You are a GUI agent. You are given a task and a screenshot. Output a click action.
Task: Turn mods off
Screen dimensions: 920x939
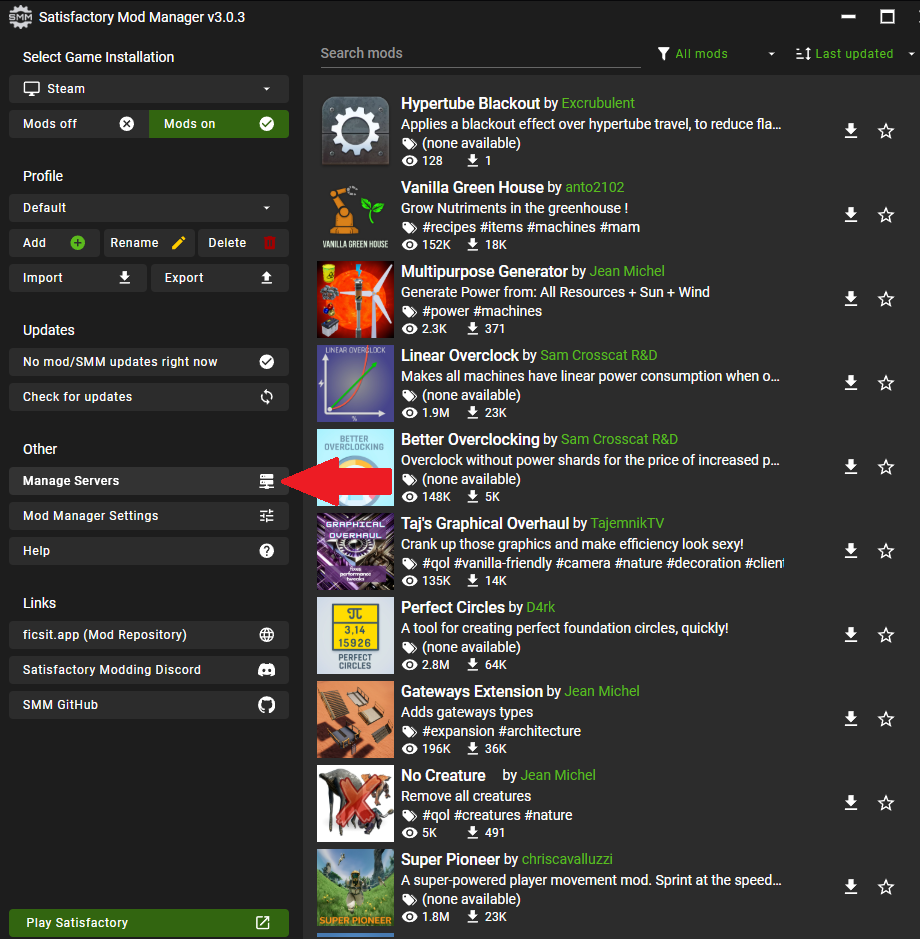pyautogui.click(x=78, y=124)
